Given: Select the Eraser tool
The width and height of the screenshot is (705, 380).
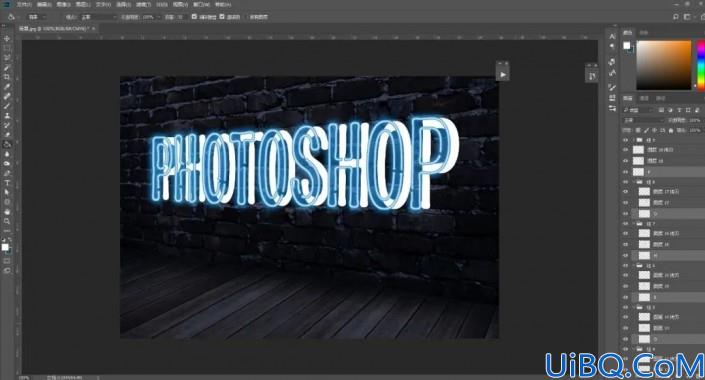Looking at the screenshot, I should [x=7, y=134].
